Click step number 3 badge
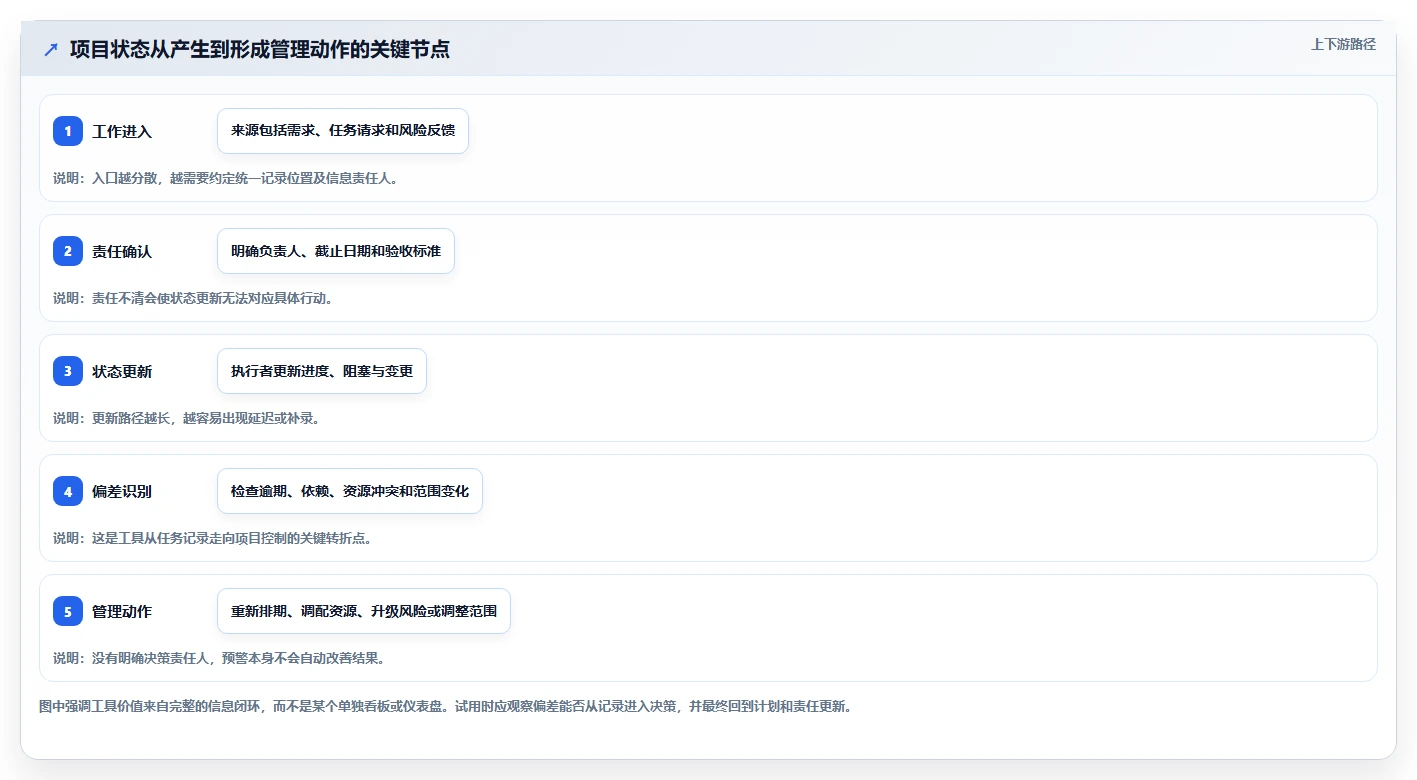1417x780 pixels. tap(68, 371)
